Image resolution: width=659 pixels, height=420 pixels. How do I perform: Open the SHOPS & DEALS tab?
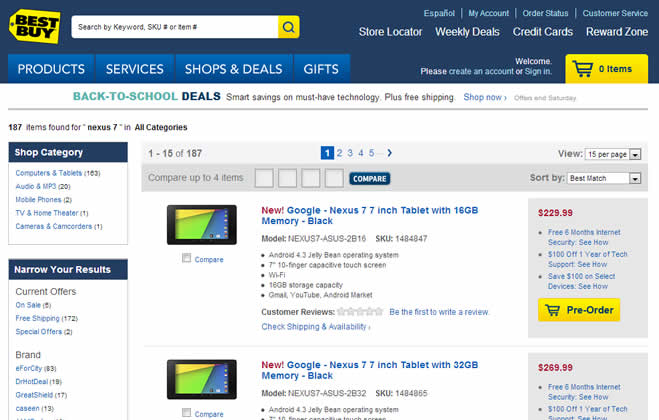click(234, 69)
